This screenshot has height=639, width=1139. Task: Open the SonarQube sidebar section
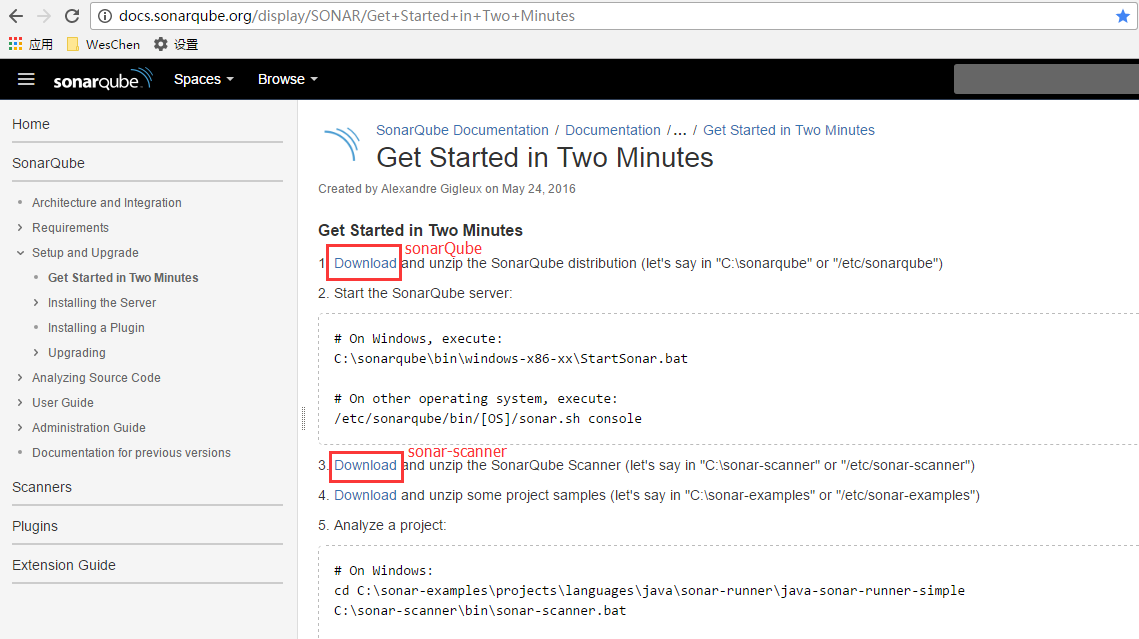click(x=48, y=163)
